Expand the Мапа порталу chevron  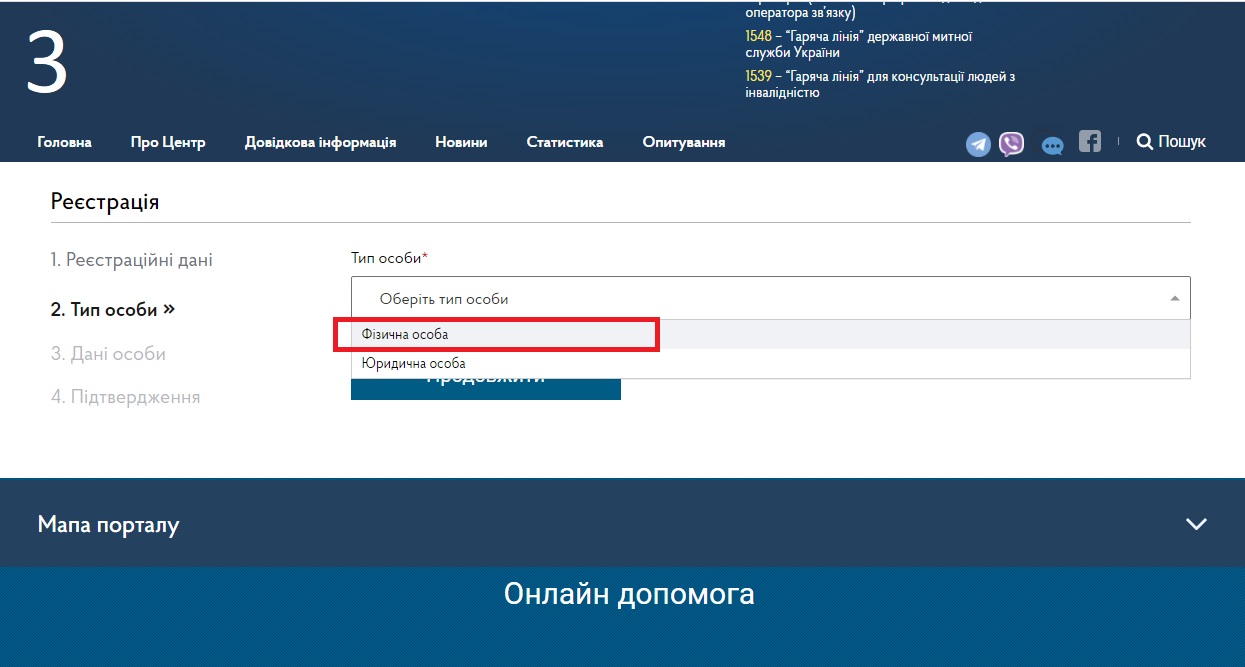tap(1195, 524)
